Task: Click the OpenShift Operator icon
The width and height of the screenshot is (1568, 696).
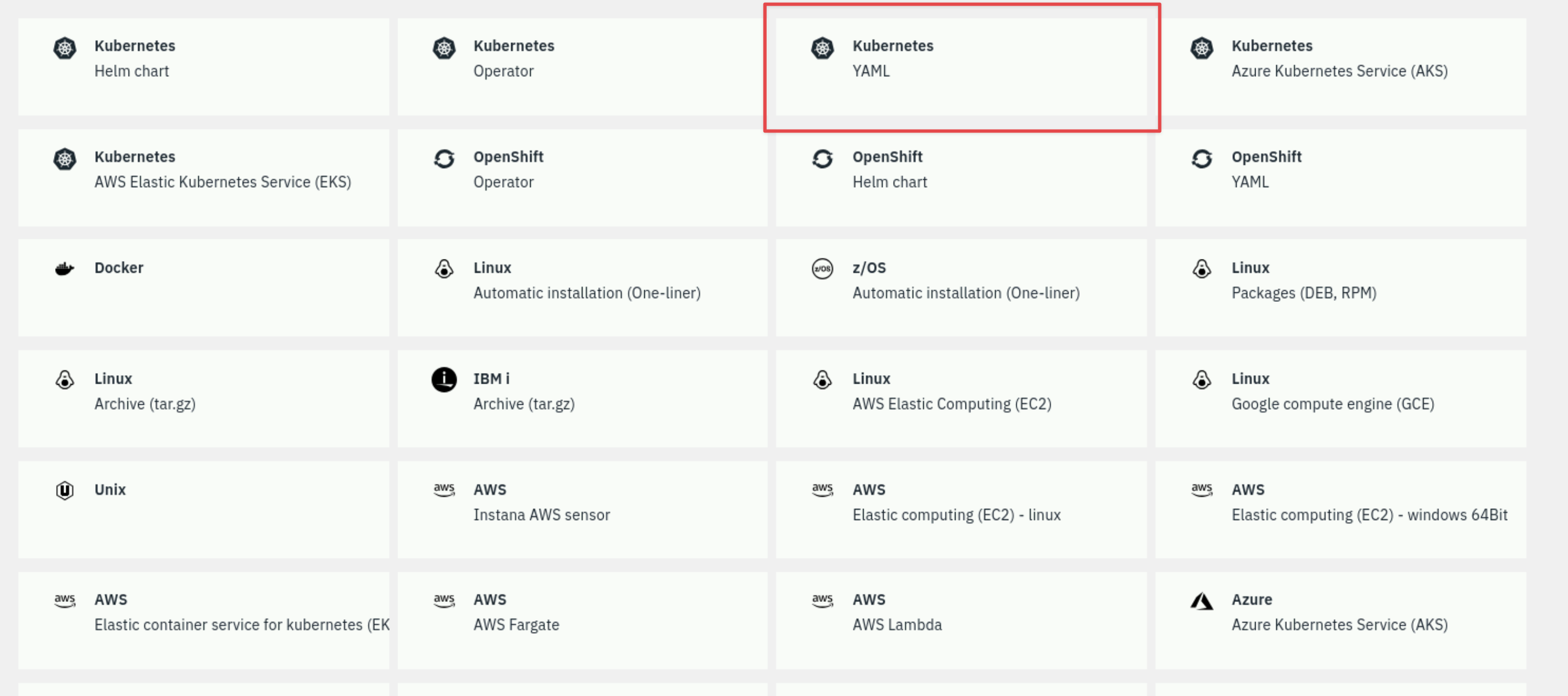Action: pyautogui.click(x=444, y=159)
